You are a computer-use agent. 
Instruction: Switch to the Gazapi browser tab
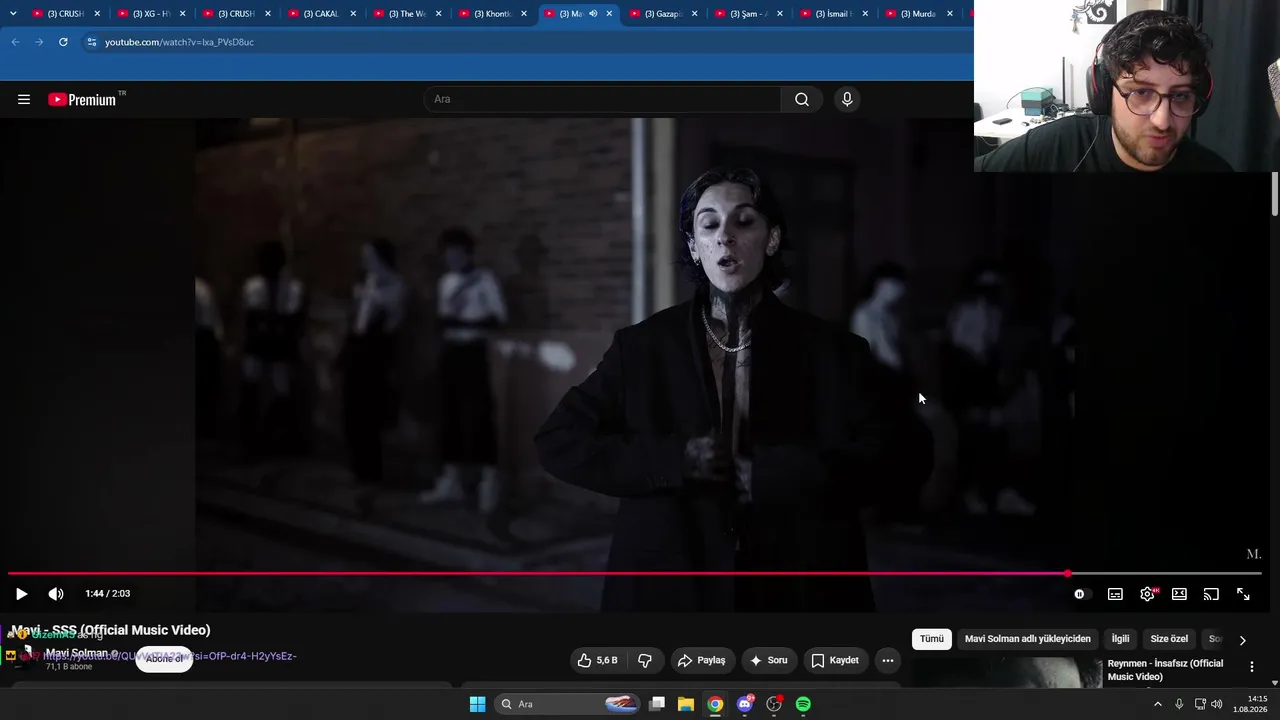pyautogui.click(x=661, y=14)
